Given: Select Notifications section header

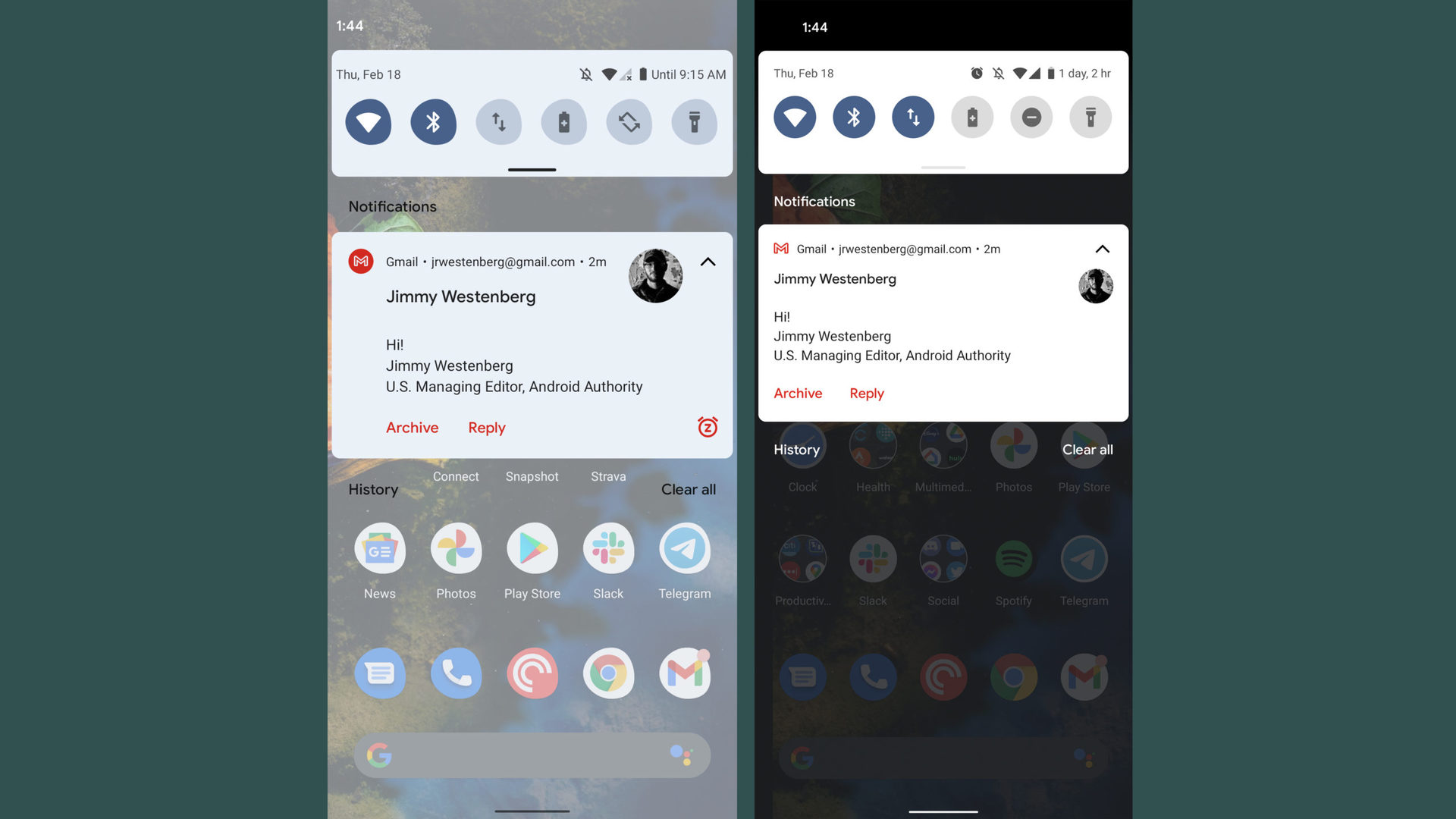Looking at the screenshot, I should click(x=392, y=206).
